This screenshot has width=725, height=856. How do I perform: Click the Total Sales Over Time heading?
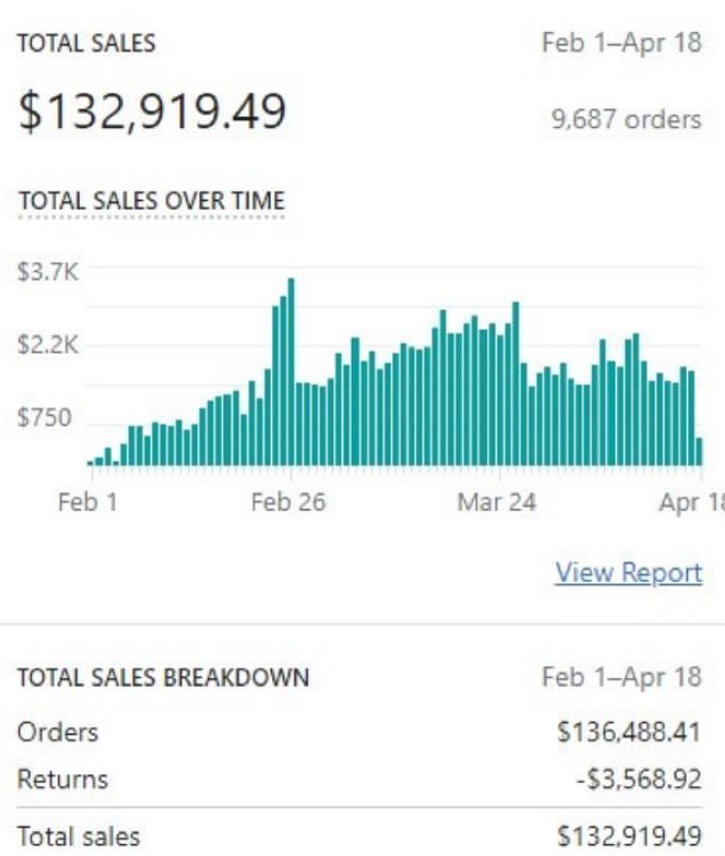(x=151, y=199)
